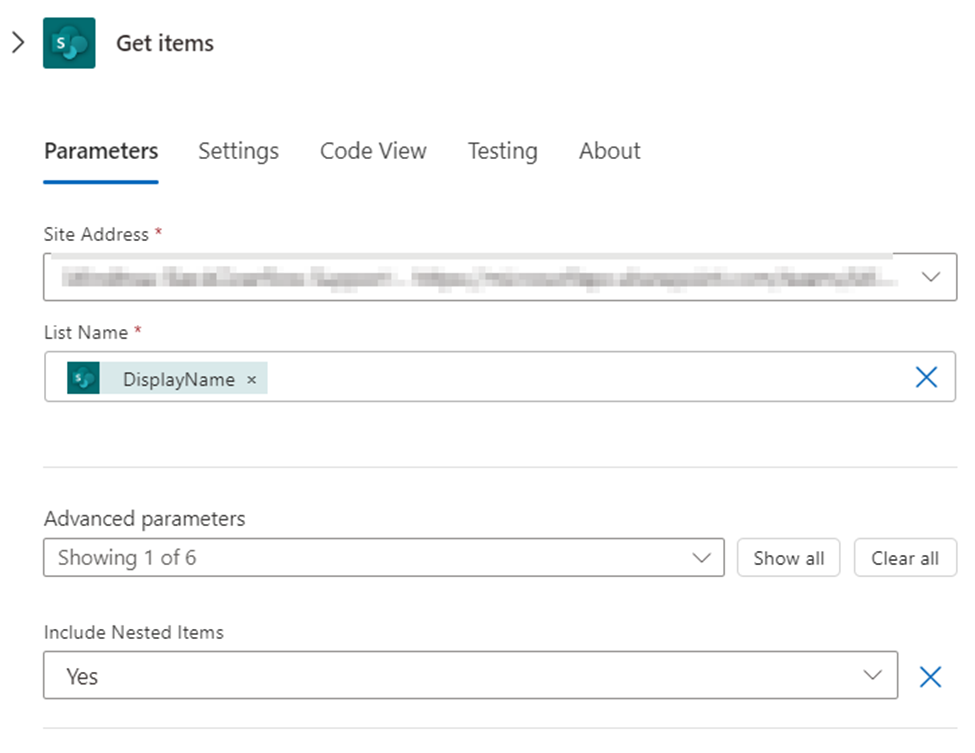Click the SharePoint icon beside Get items
The height and width of the screenshot is (753, 975).
point(68,43)
